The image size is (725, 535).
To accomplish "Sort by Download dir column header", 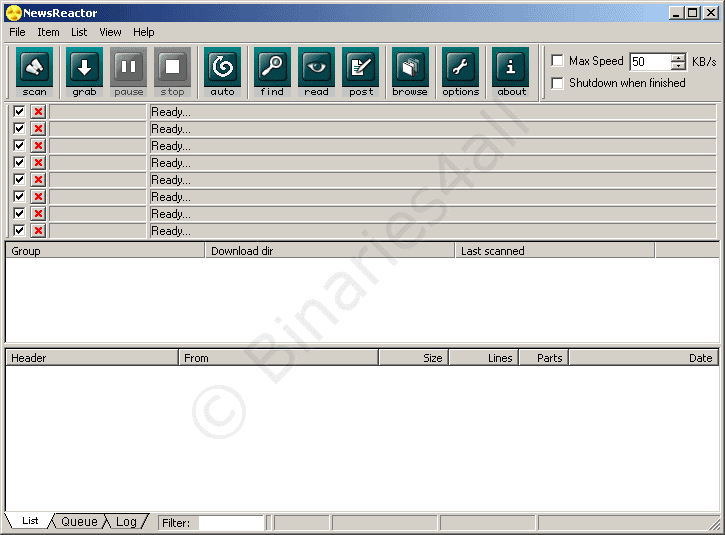I will tap(330, 251).
